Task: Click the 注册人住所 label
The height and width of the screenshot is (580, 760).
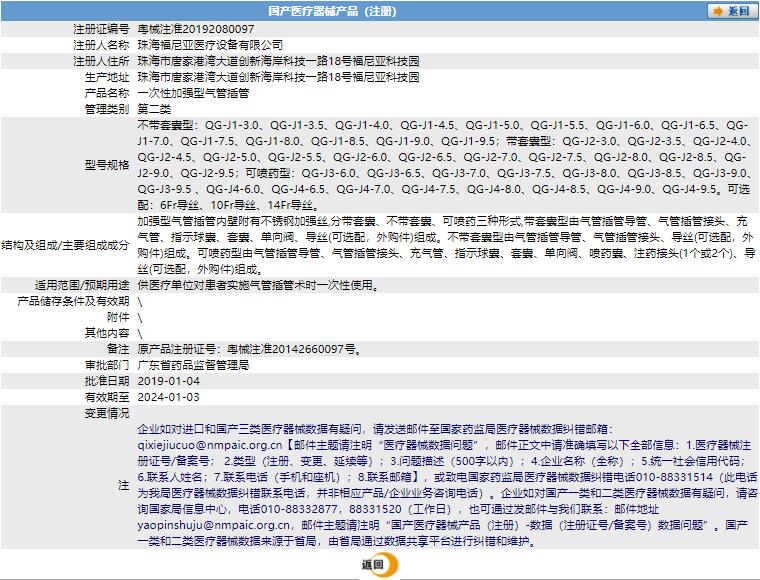Action: pos(101,61)
